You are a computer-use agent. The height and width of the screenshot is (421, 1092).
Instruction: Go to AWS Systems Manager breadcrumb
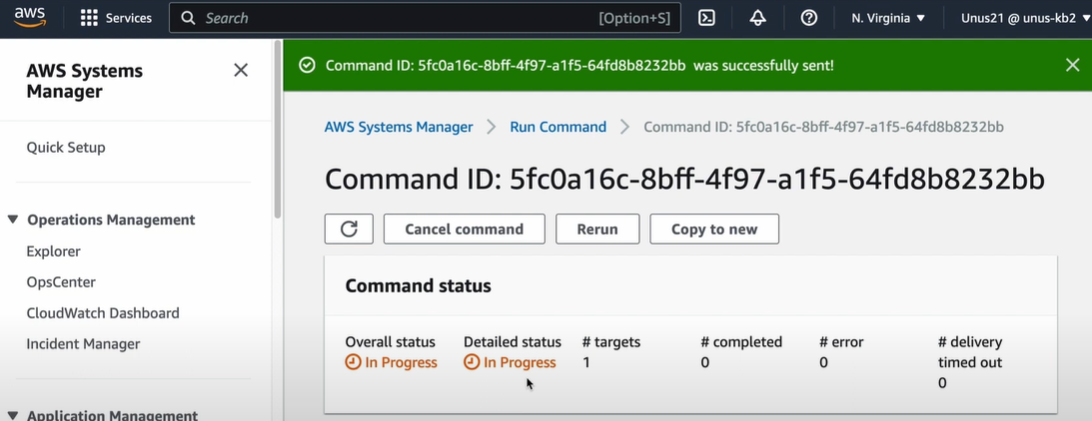coord(398,127)
